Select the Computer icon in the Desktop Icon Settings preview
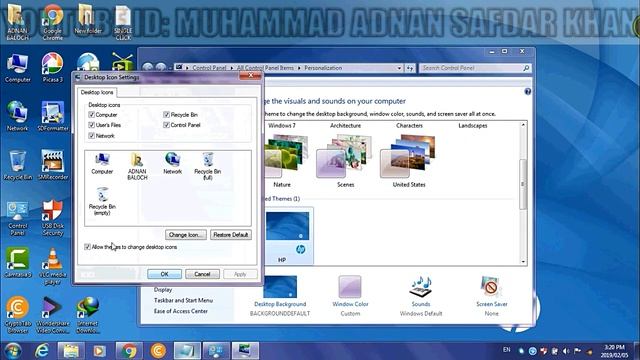 pyautogui.click(x=102, y=163)
